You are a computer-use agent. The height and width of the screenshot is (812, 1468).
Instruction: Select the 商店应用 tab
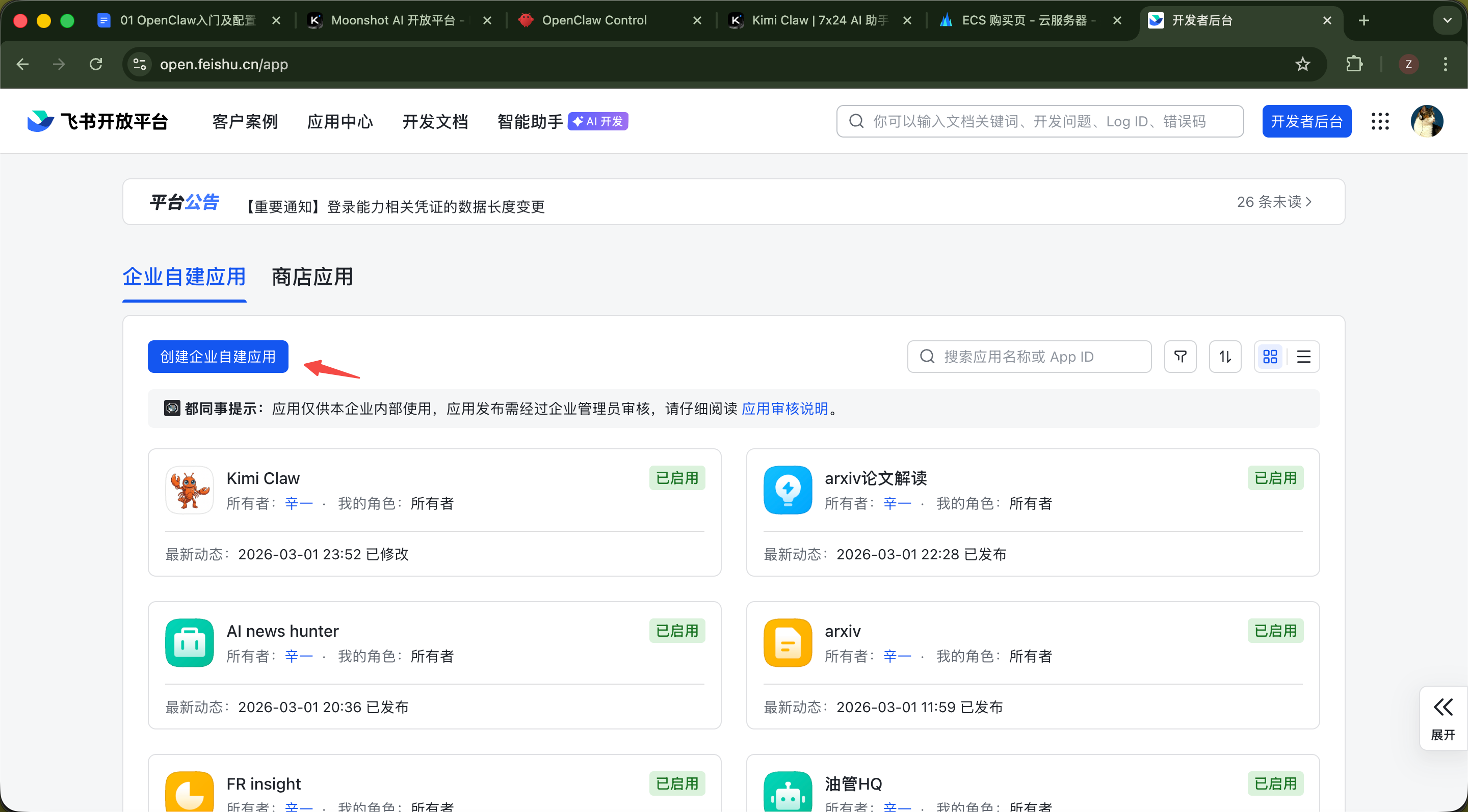tap(312, 277)
